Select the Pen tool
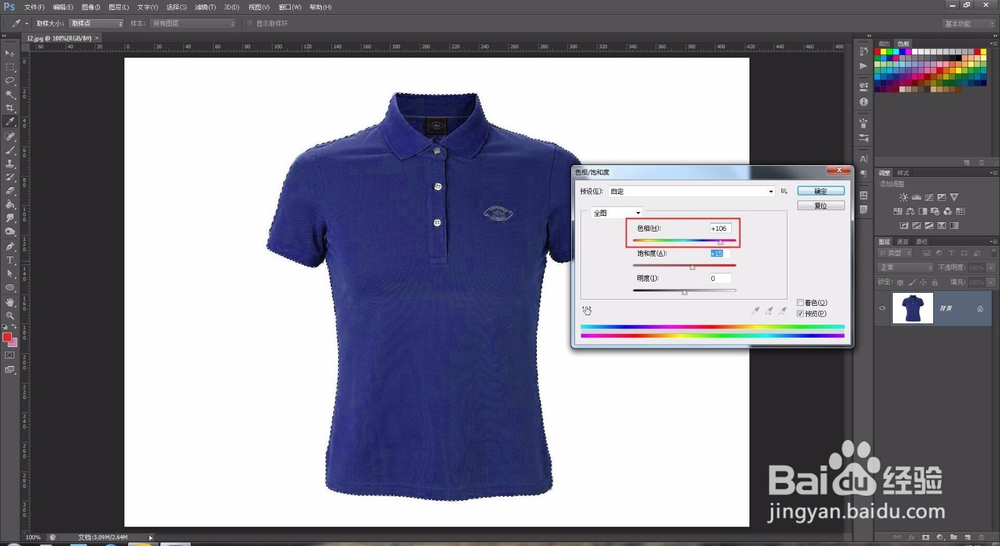1000x546 pixels. [10, 246]
